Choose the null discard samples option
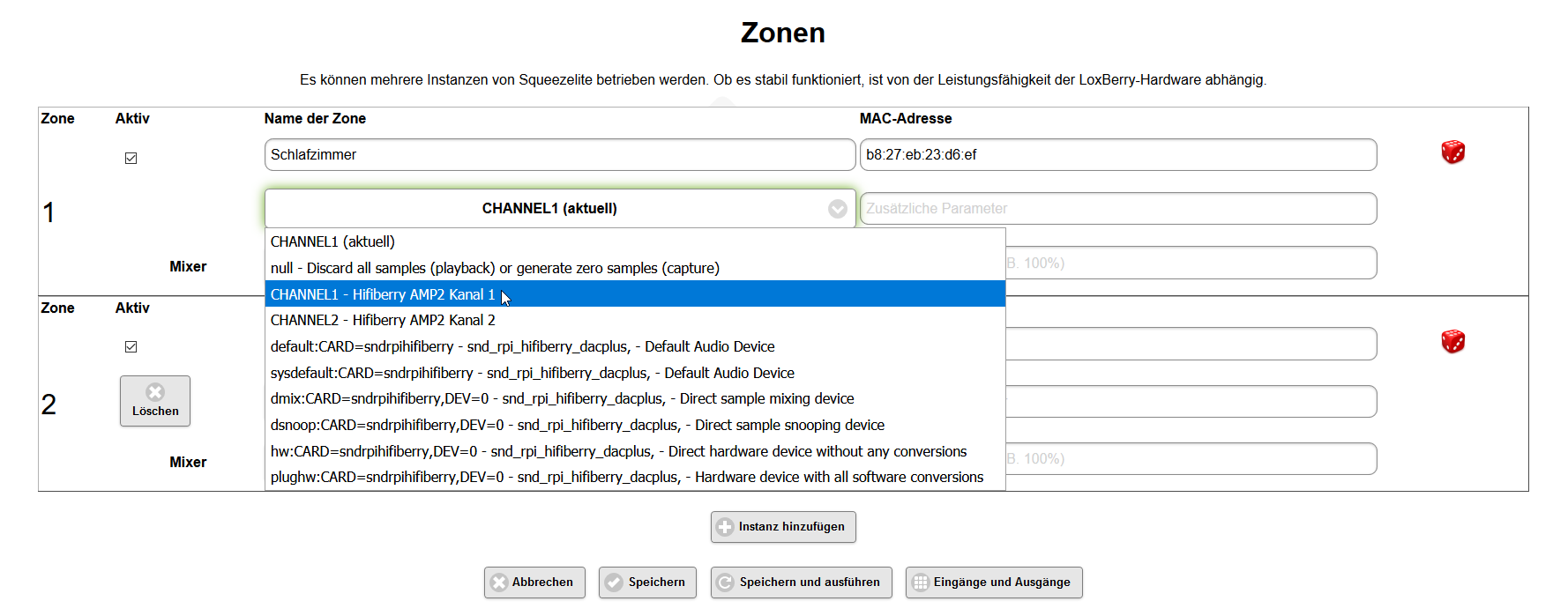The height and width of the screenshot is (616, 1568). coord(494,268)
